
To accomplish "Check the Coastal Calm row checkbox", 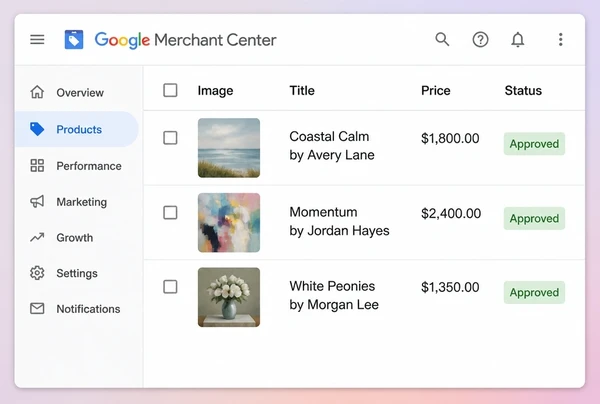I will pyautogui.click(x=170, y=138).
